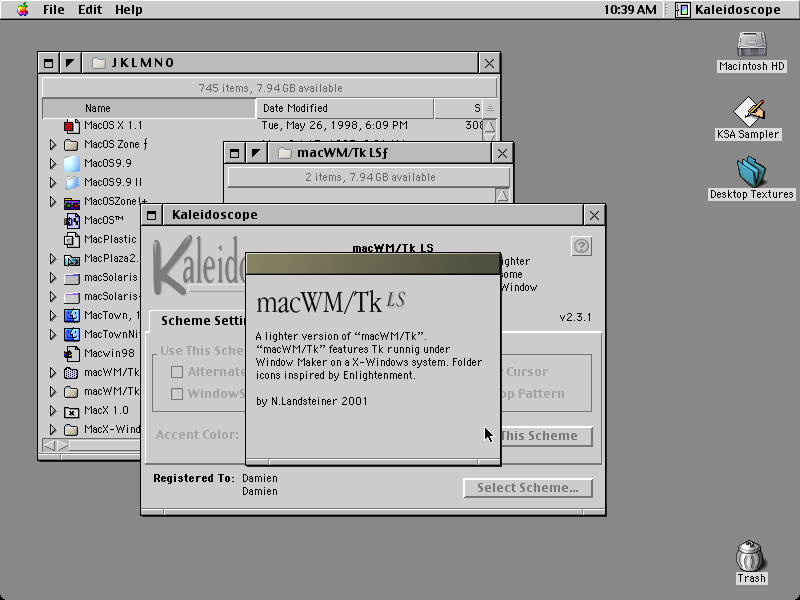Open the Kaleidoscope application menu

[728, 10]
